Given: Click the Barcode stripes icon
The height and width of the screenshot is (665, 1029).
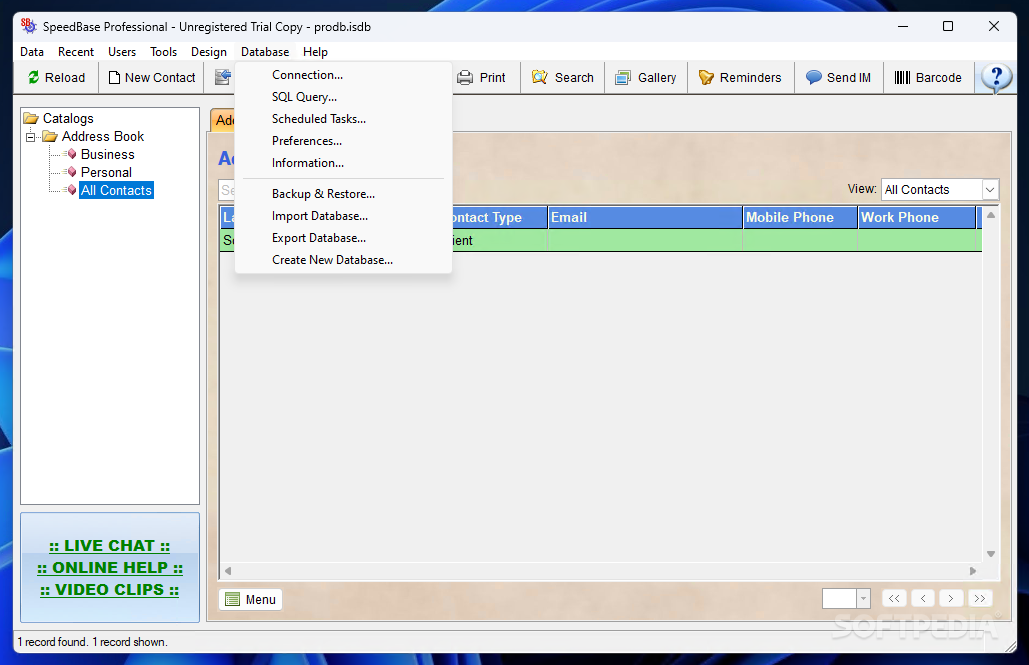Looking at the screenshot, I should tap(902, 77).
